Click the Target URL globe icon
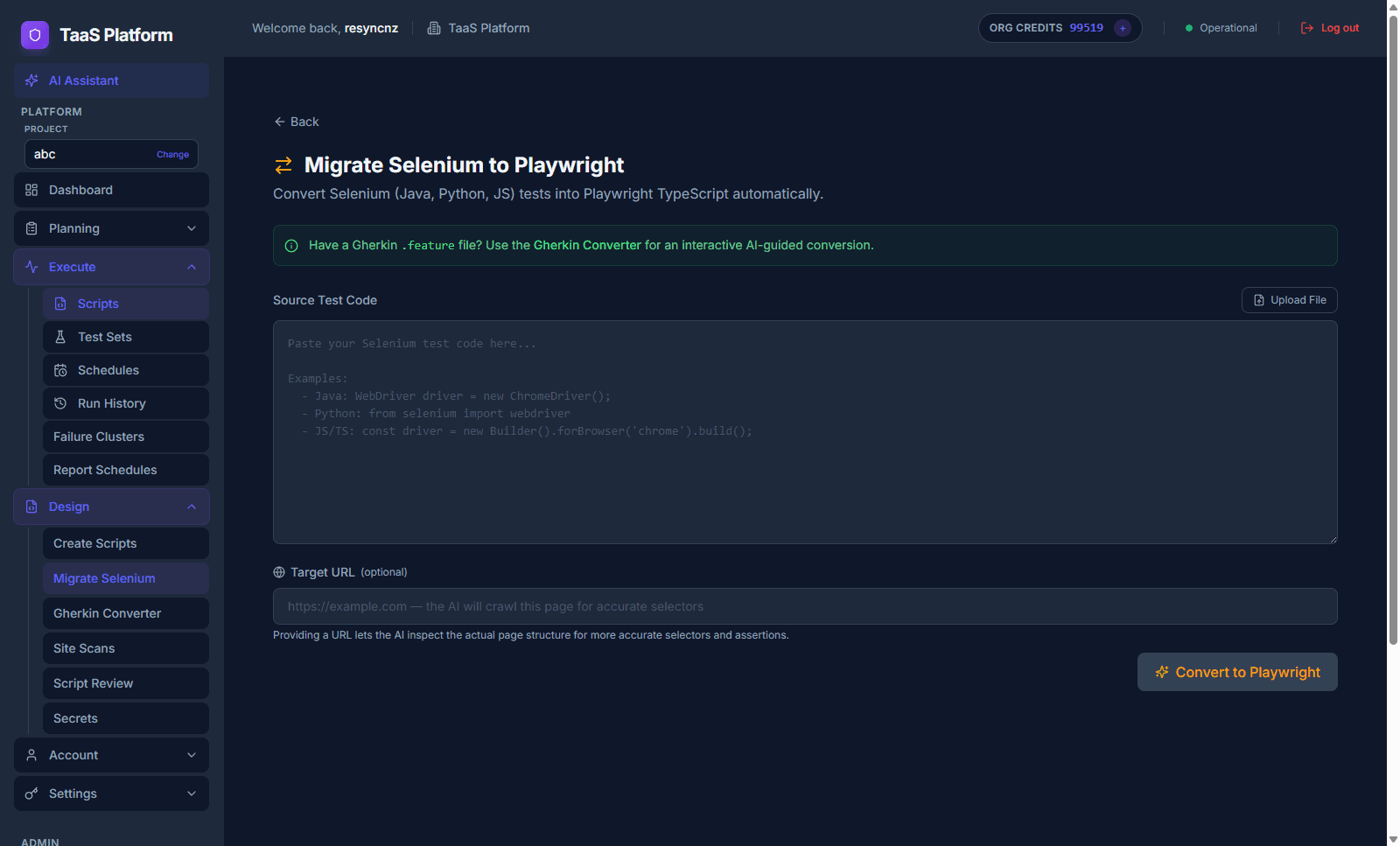The height and width of the screenshot is (846, 1400). (278, 572)
